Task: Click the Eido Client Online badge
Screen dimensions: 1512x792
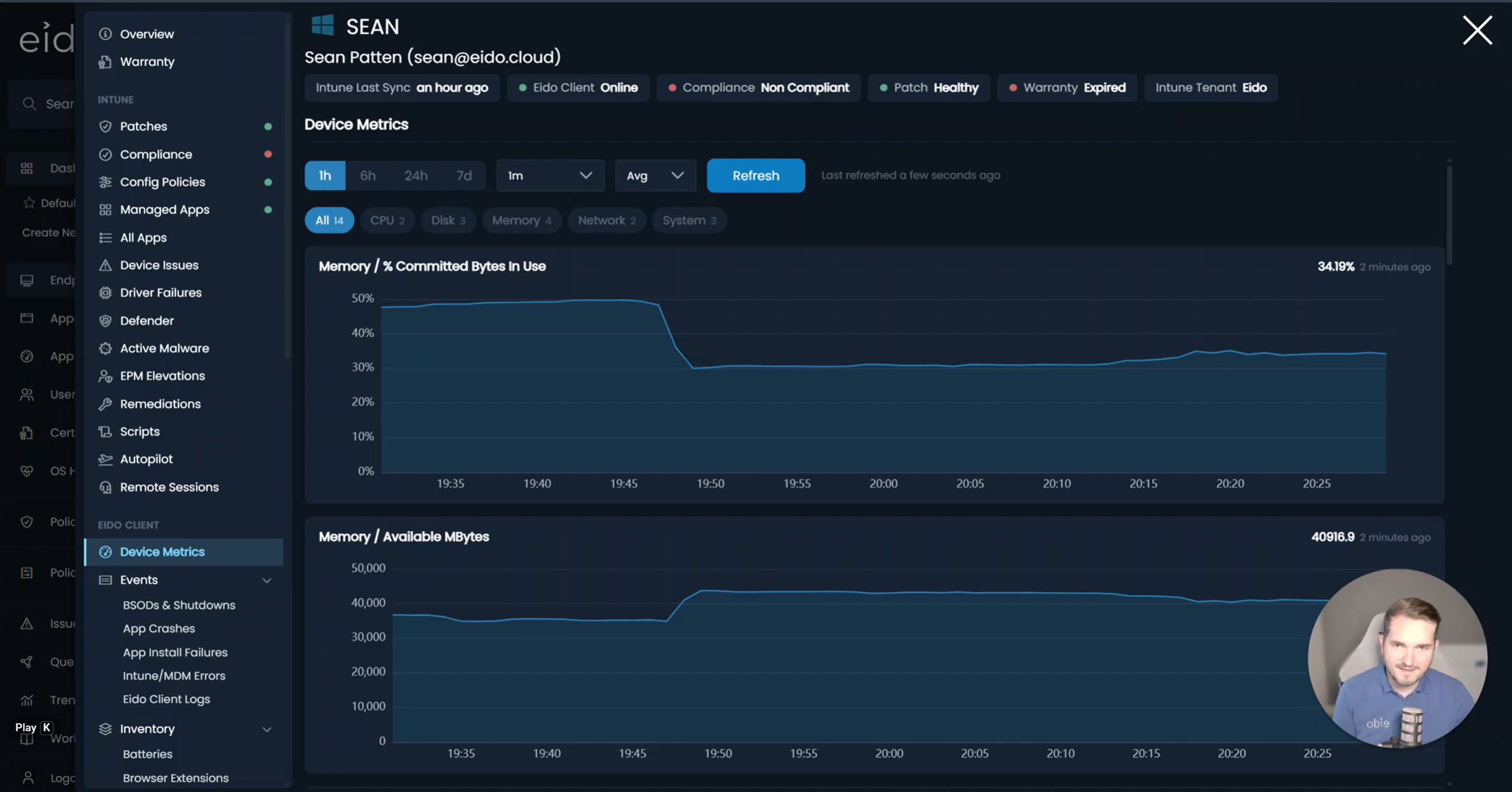Action: coord(578,88)
